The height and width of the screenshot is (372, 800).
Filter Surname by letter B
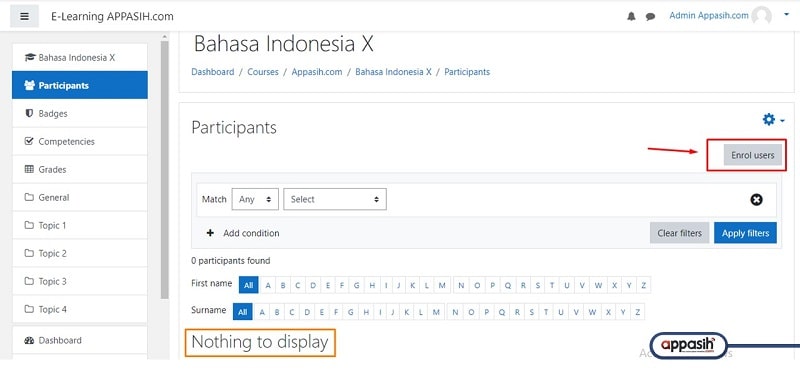pyautogui.click(x=277, y=312)
